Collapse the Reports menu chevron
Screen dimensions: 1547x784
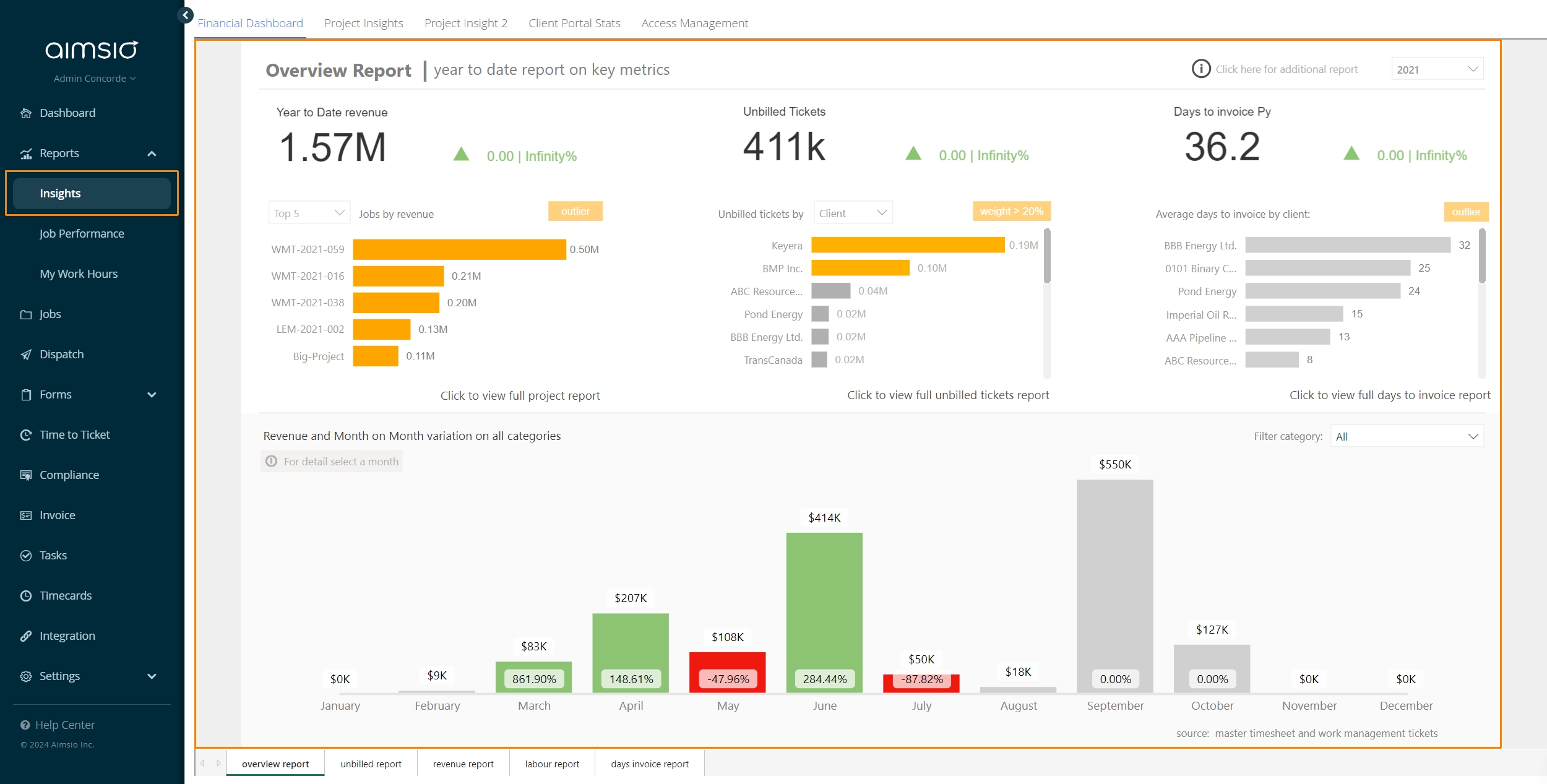(152, 153)
